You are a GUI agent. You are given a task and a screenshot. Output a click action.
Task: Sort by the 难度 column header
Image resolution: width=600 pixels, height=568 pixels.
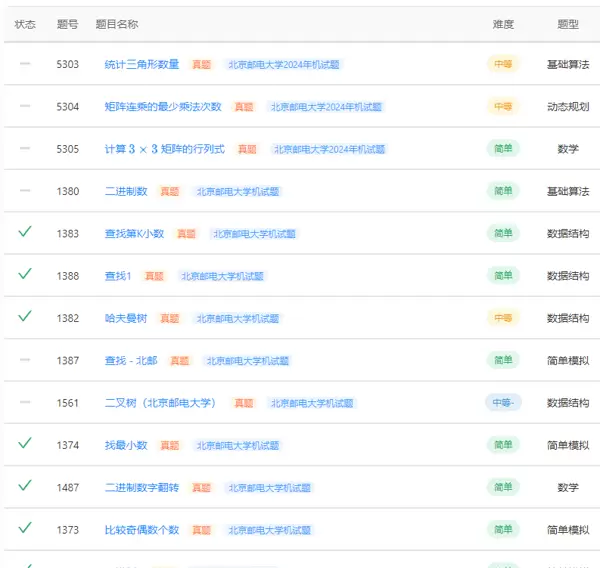coord(503,24)
